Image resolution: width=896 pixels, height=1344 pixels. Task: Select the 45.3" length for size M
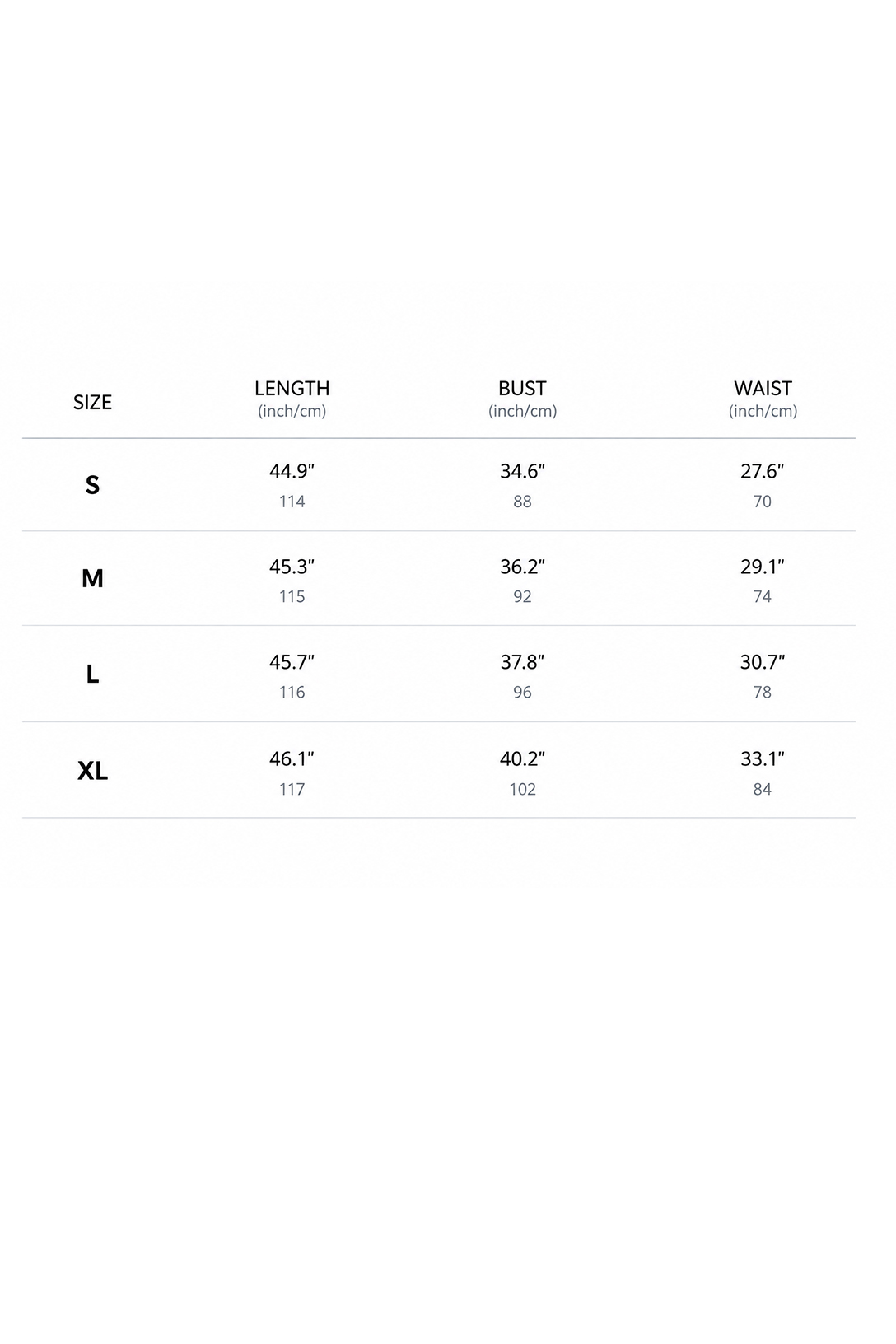tap(292, 567)
